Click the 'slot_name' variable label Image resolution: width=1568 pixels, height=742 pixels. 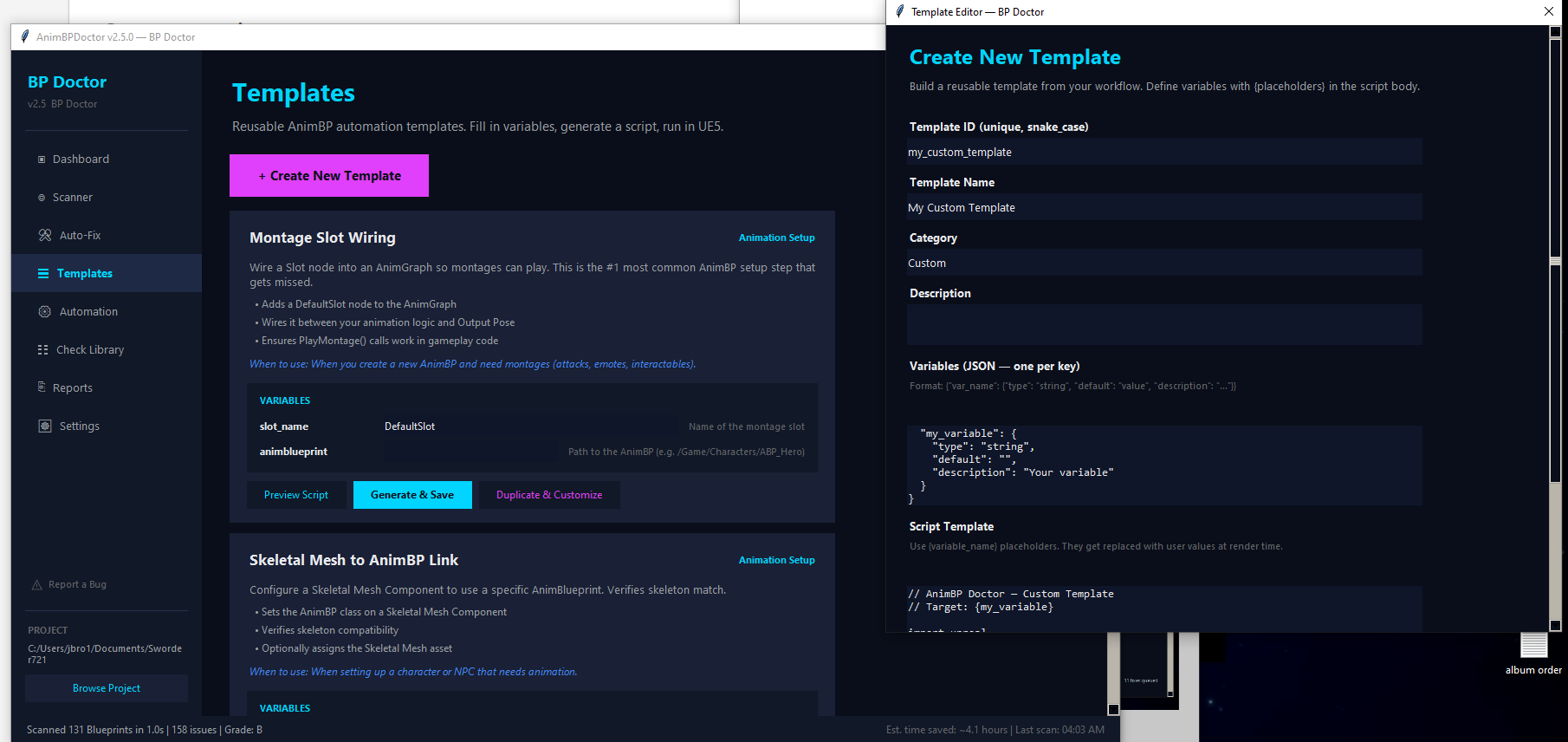(x=284, y=426)
